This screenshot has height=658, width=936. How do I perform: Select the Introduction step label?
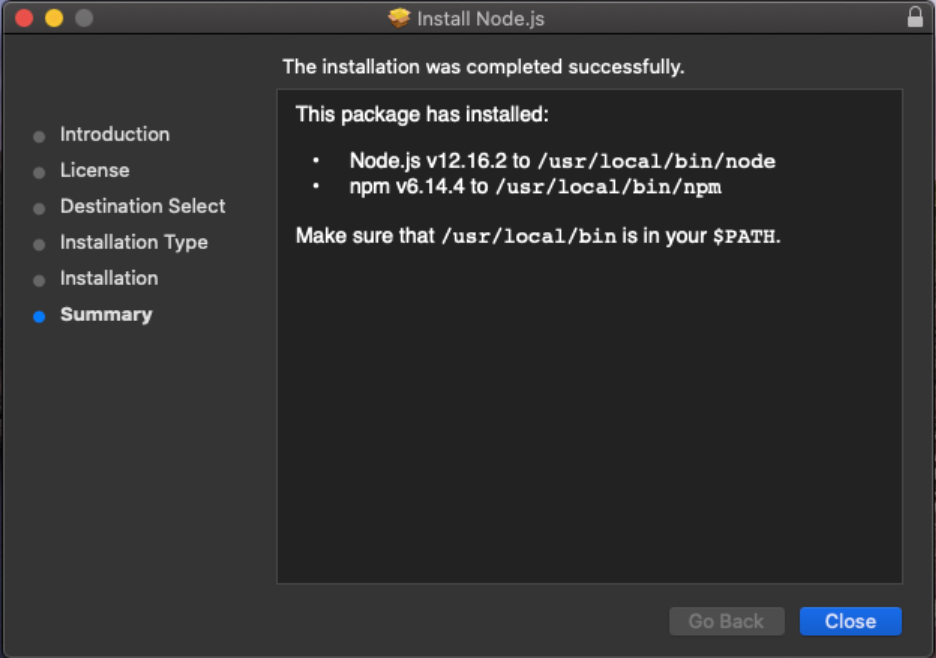[x=115, y=134]
